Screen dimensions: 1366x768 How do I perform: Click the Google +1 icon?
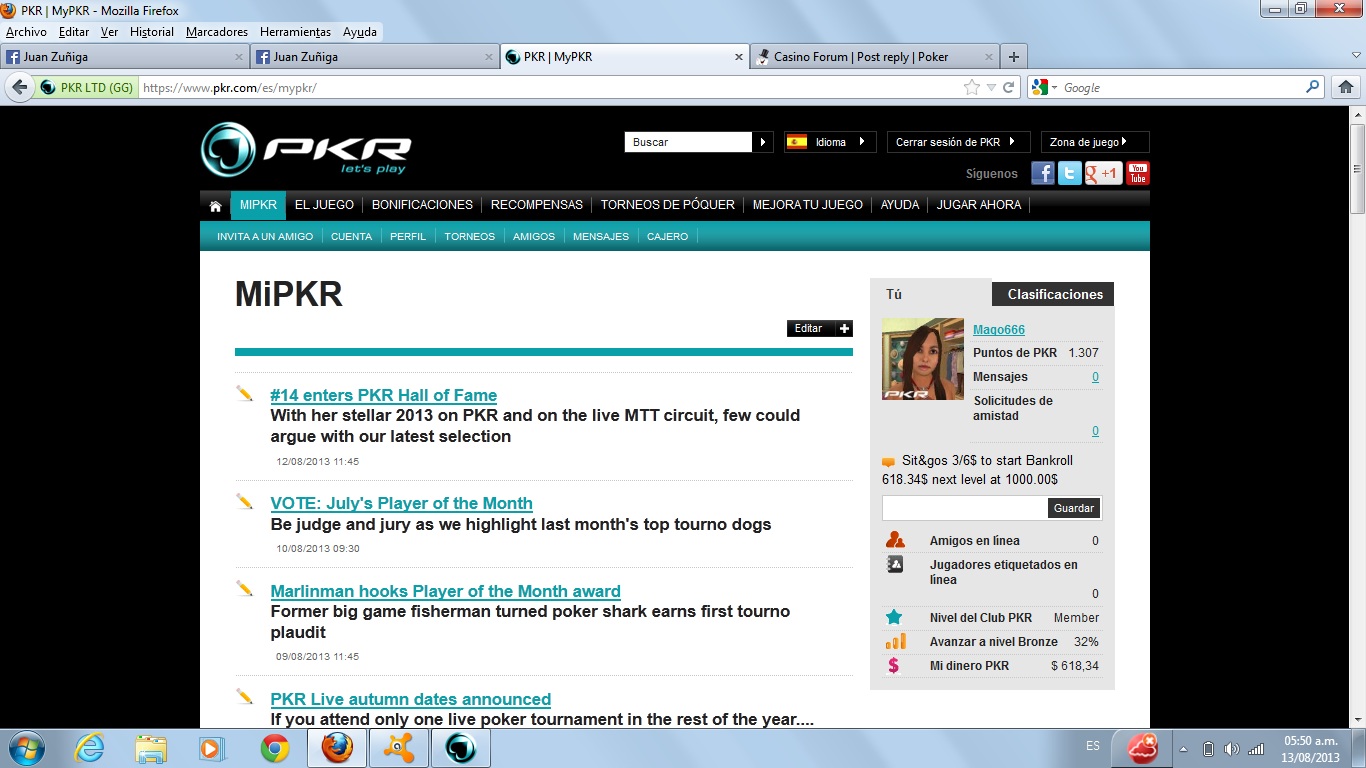point(1103,173)
